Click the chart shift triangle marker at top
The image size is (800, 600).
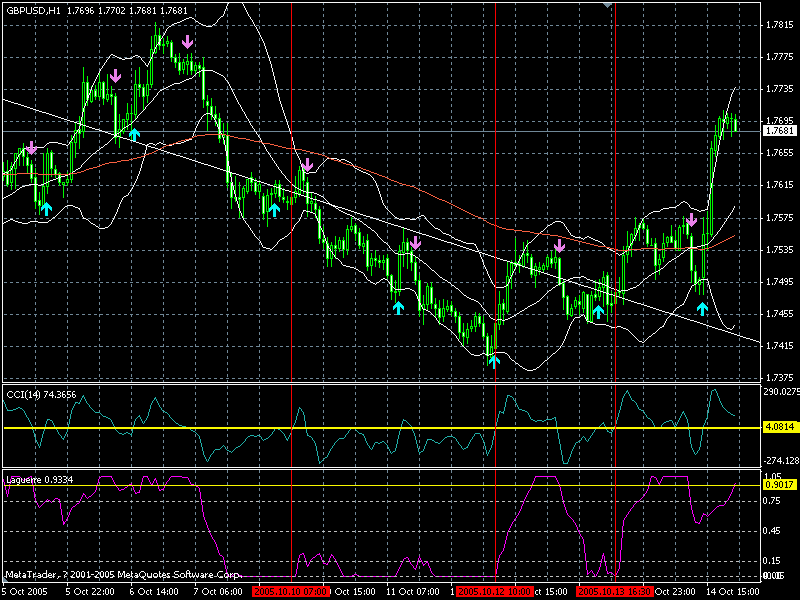tap(607, 5)
